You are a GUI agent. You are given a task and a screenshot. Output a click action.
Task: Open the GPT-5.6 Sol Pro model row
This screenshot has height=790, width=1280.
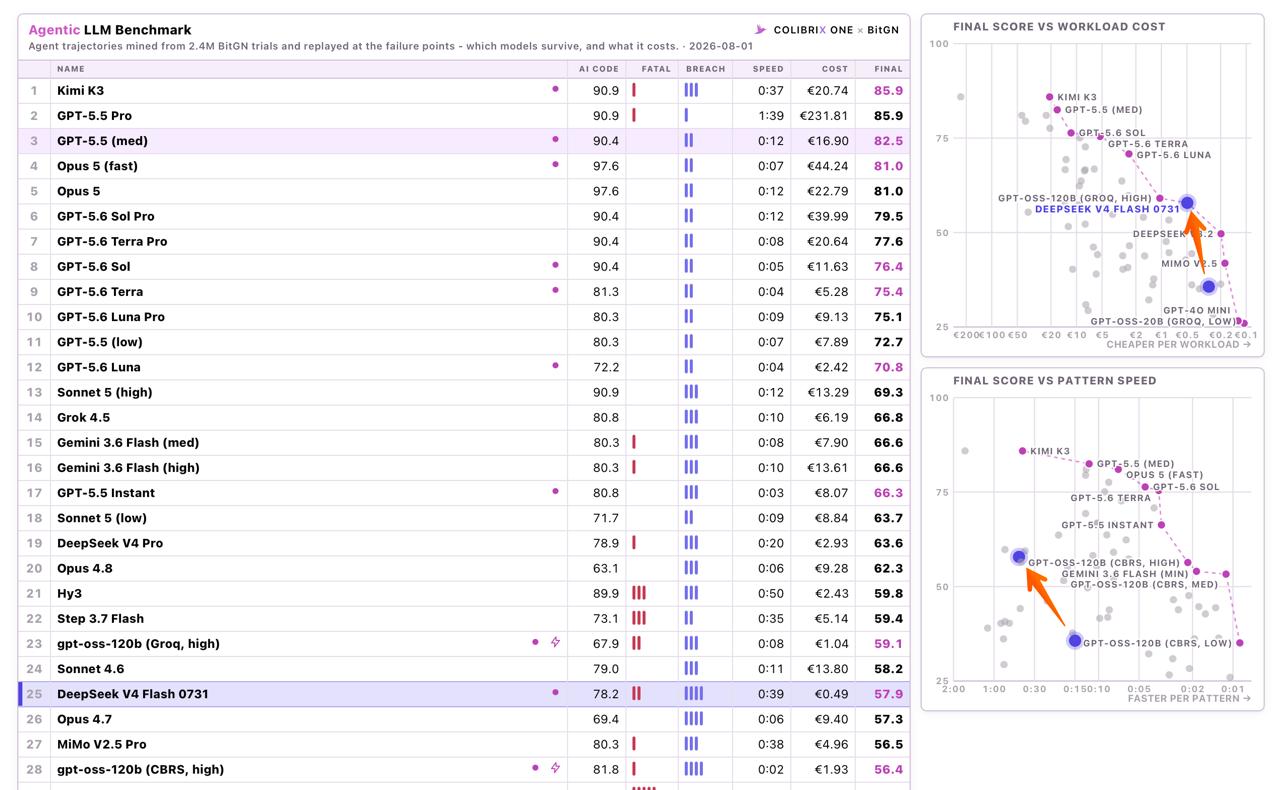click(465, 216)
